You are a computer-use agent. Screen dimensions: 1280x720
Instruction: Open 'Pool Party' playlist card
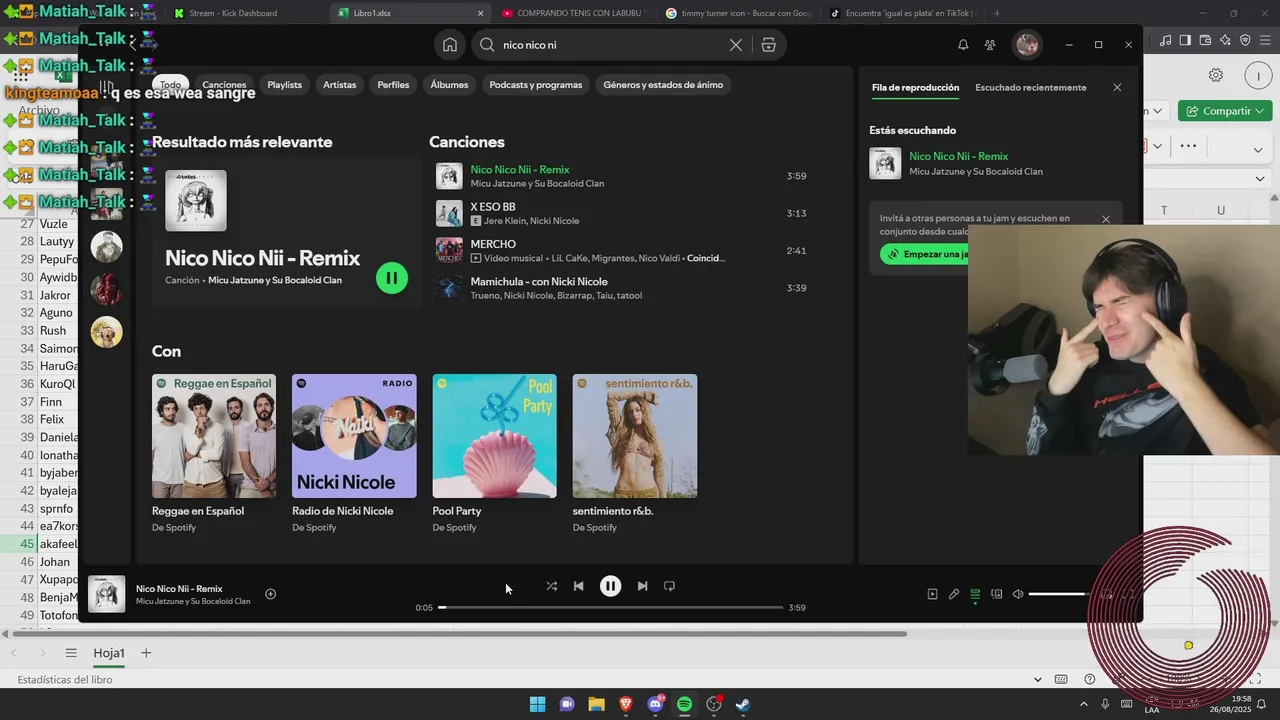(494, 454)
